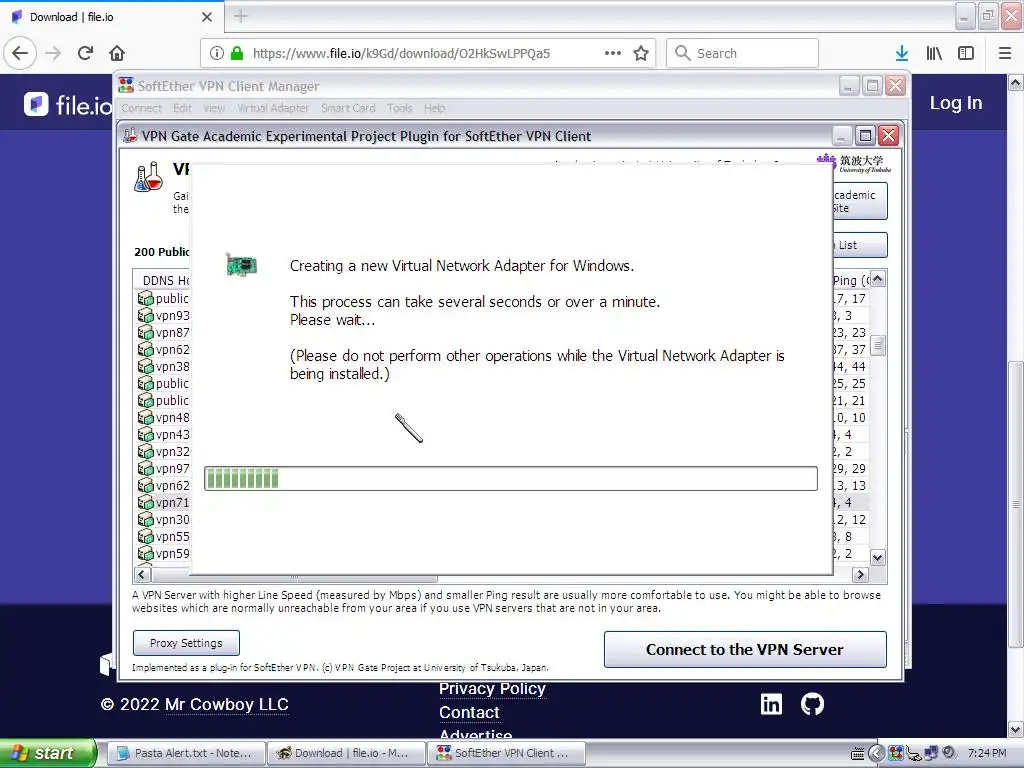
Task: Open Connect menu in SoftEther manager
Action: click(141, 108)
